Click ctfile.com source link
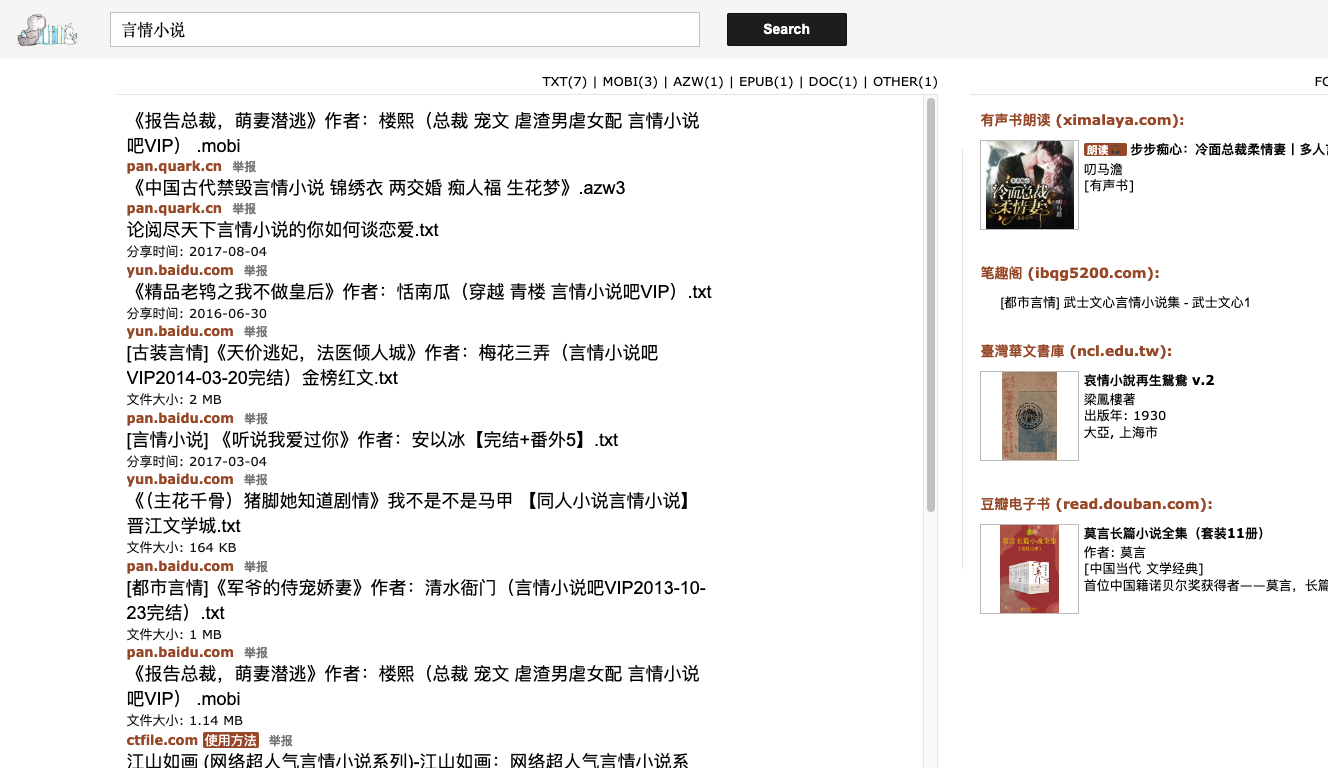 click(x=162, y=740)
